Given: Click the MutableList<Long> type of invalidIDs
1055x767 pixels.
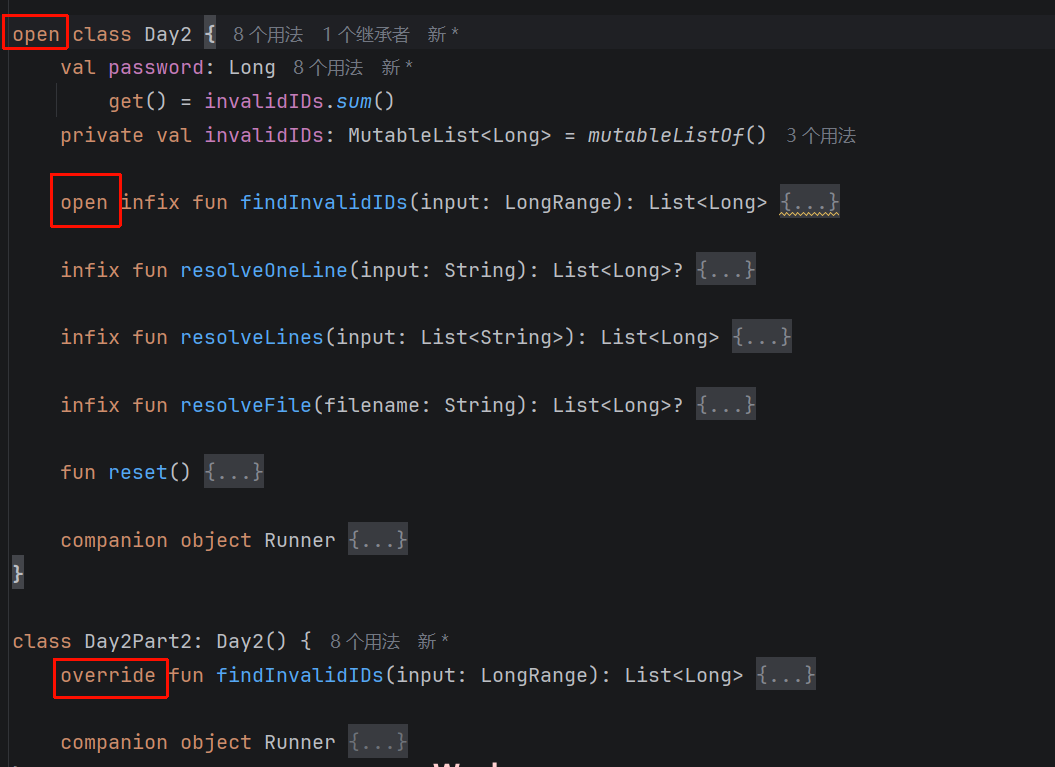Looking at the screenshot, I should [449, 136].
